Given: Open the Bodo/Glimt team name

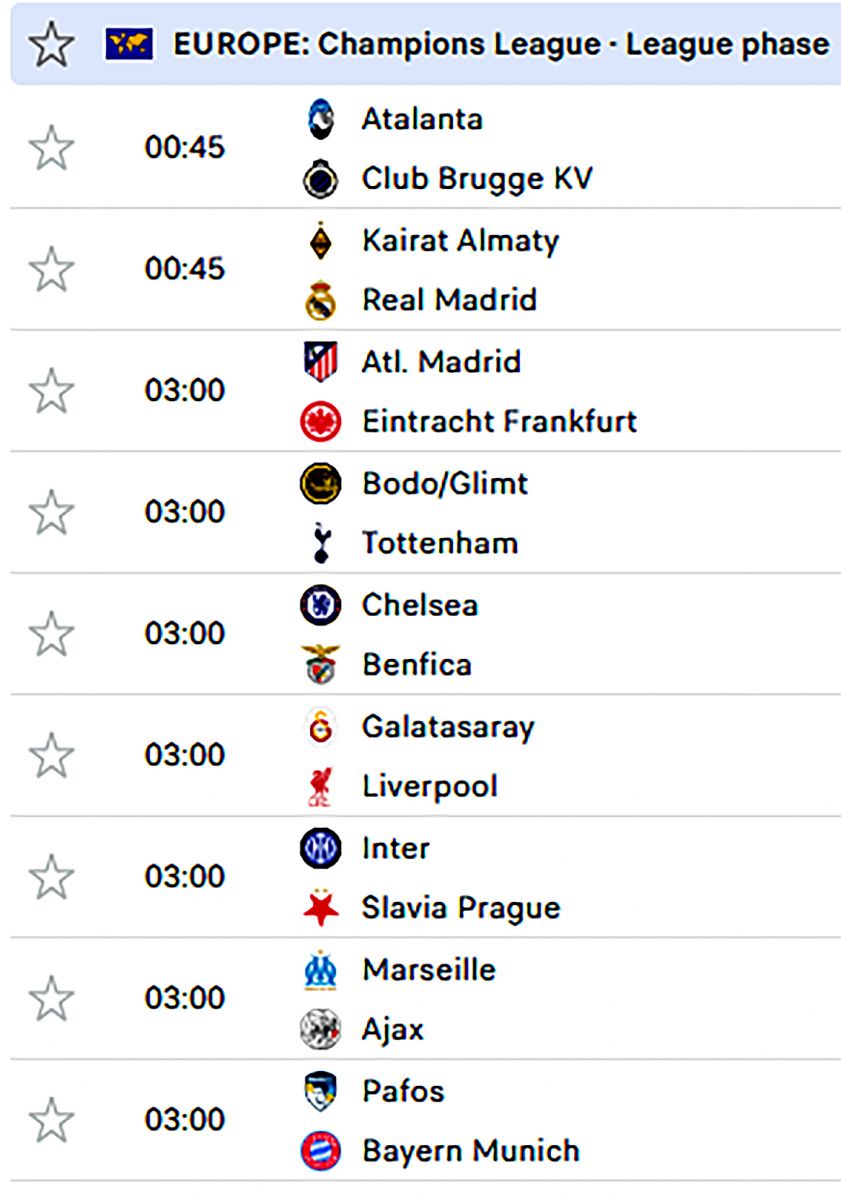Looking at the screenshot, I should click(x=445, y=483).
